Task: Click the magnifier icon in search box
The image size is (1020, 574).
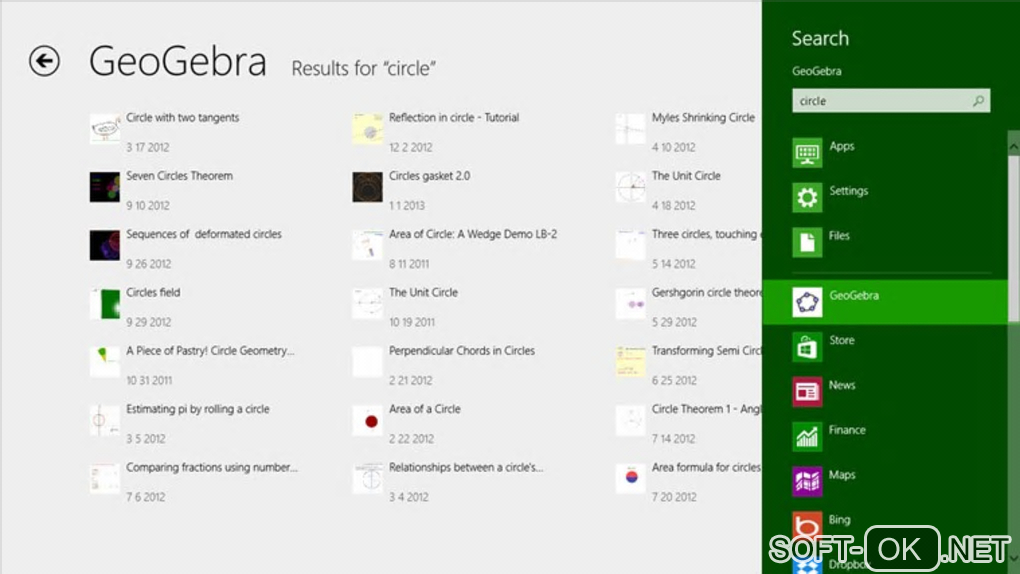Action: coord(978,101)
